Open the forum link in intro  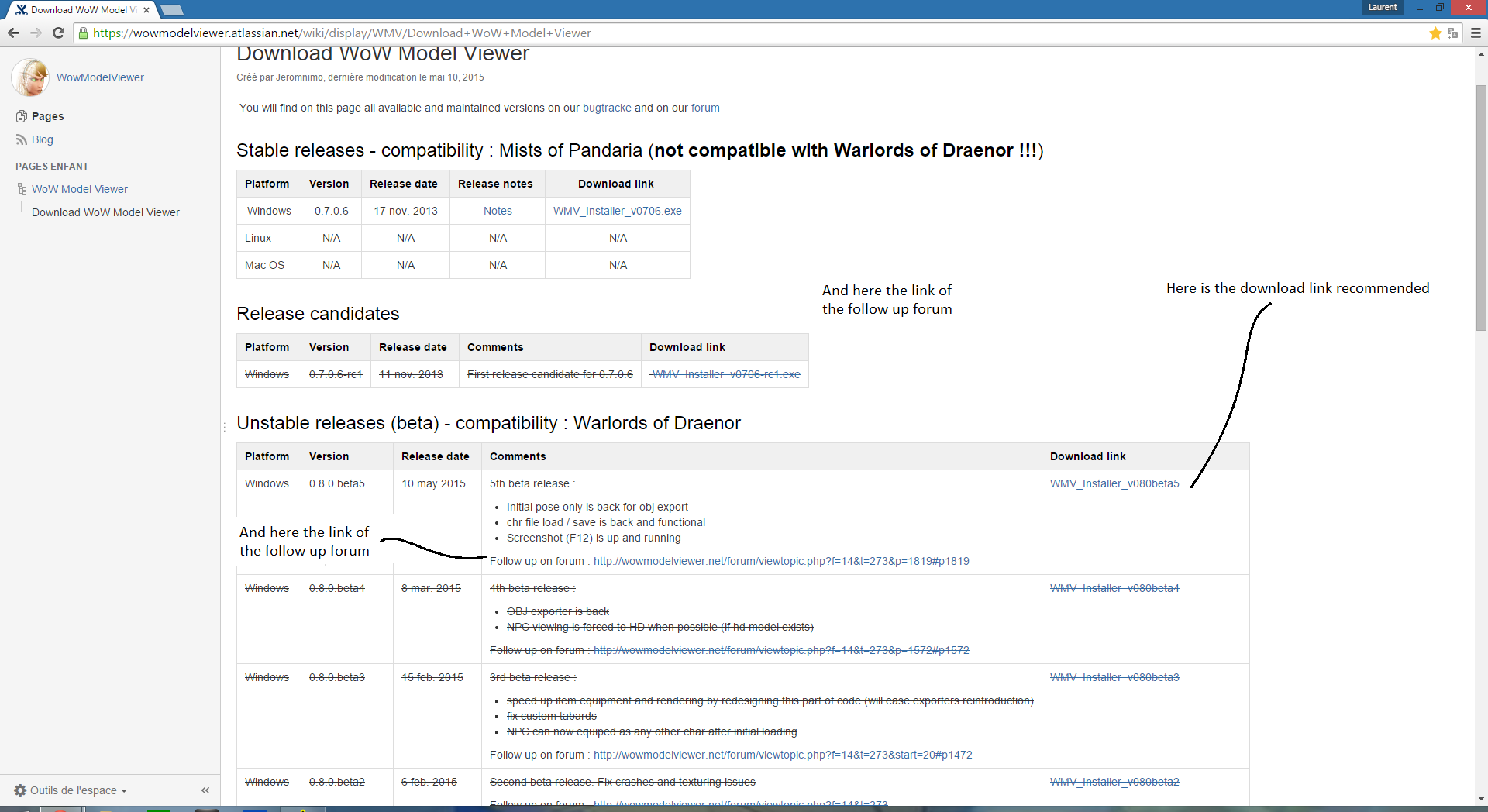(x=705, y=108)
